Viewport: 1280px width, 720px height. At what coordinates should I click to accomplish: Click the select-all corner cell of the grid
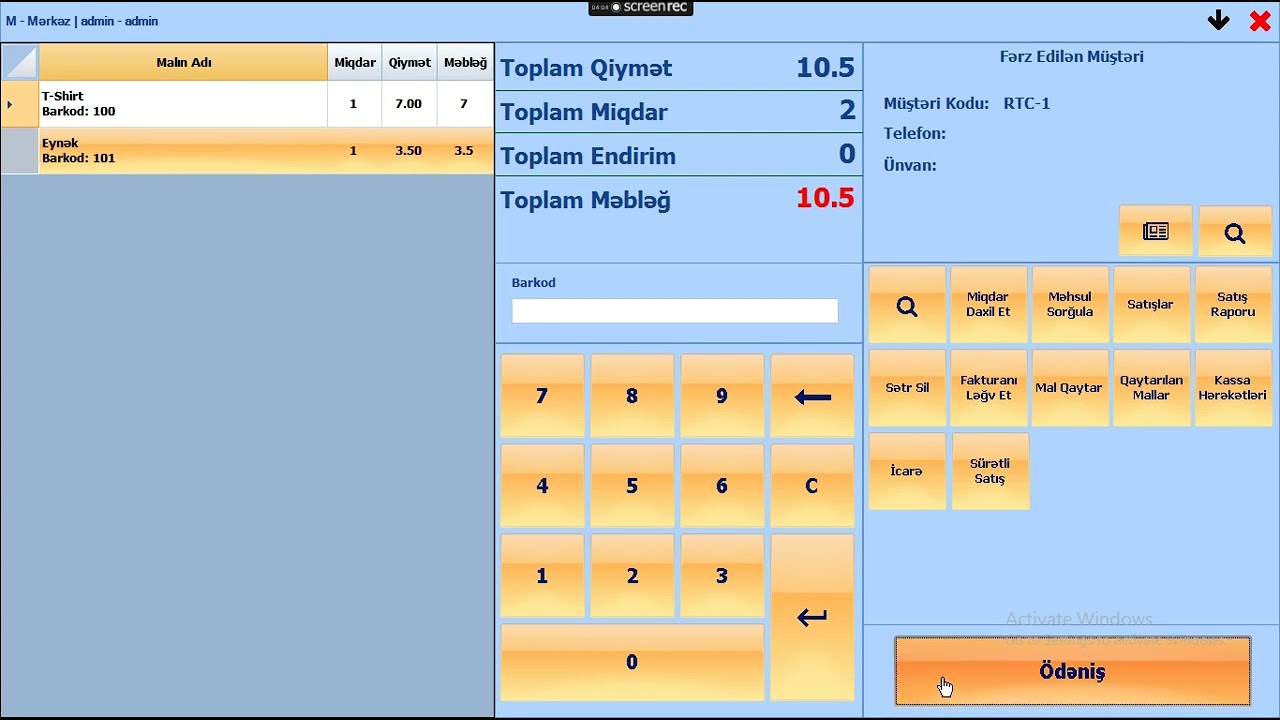coord(20,62)
